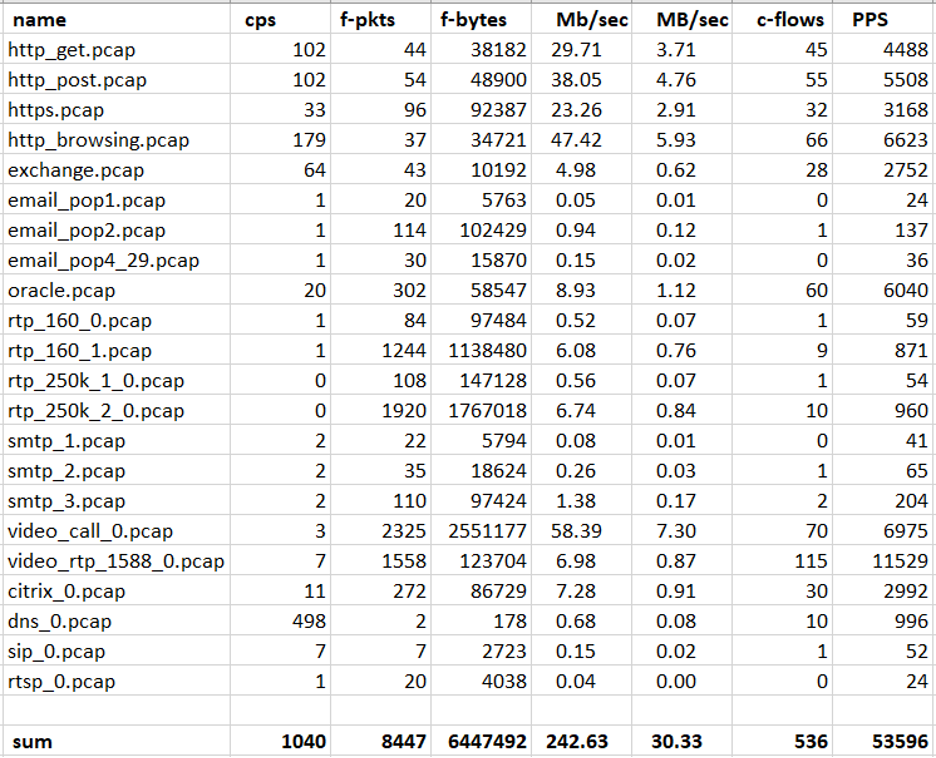Screen dimensions: 936x758
Task: Select the sum row PPS total 53596
Action: coord(895,742)
